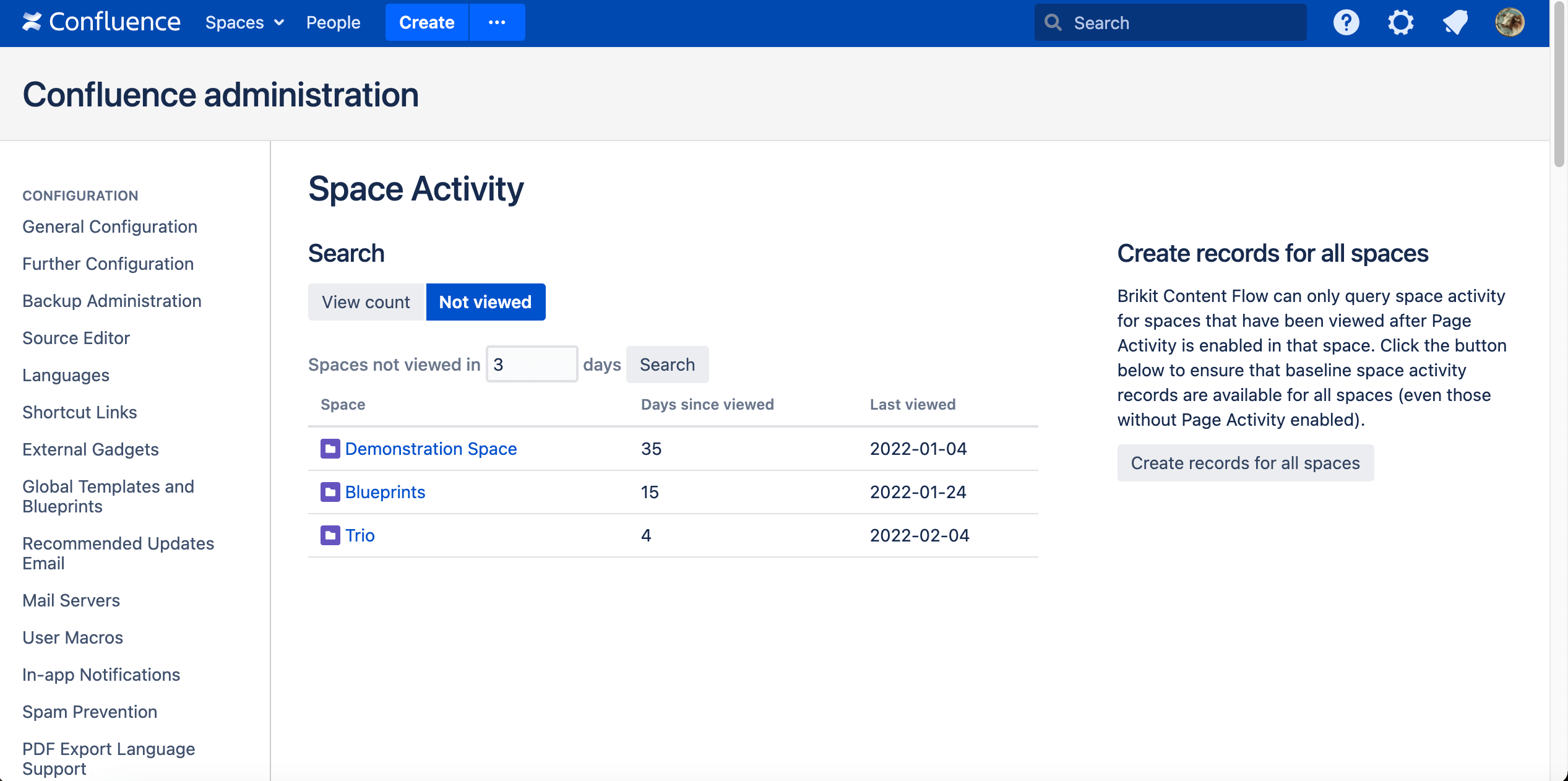Open the three-dots menu beside Create
1568x781 pixels.
(497, 22)
